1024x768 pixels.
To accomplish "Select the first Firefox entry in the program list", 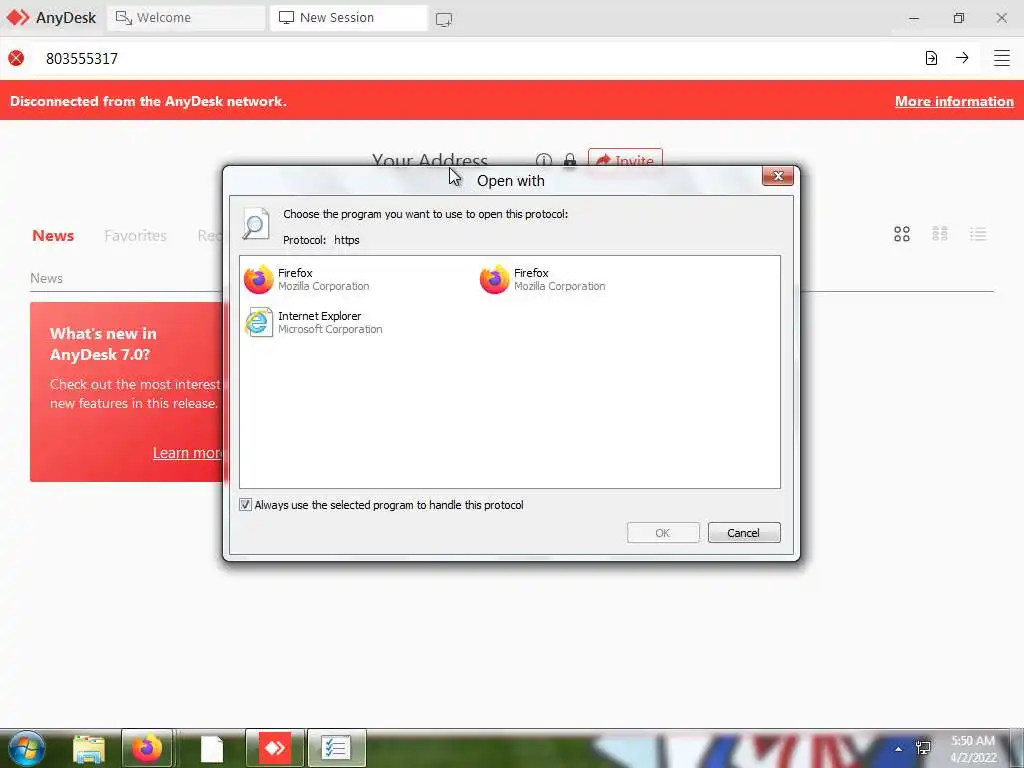I will pyautogui.click(x=307, y=280).
